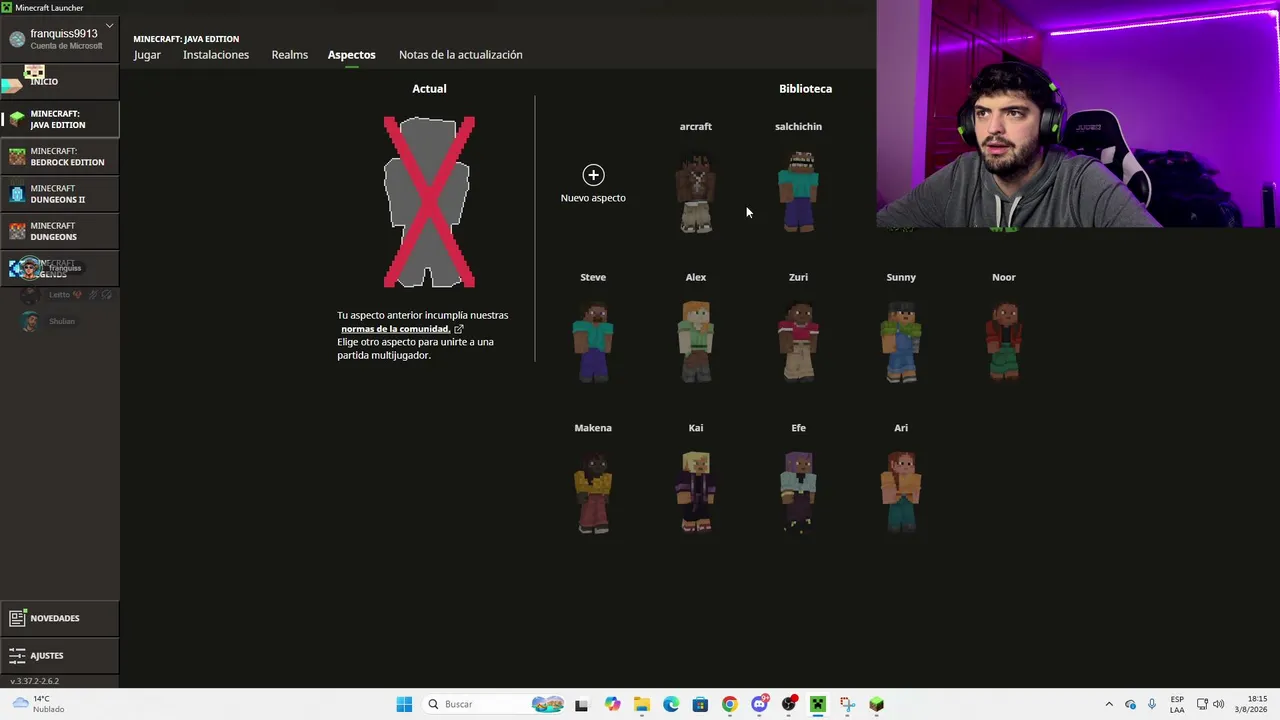Choose the Steve default skin
1280x720 pixels.
pyautogui.click(x=593, y=342)
